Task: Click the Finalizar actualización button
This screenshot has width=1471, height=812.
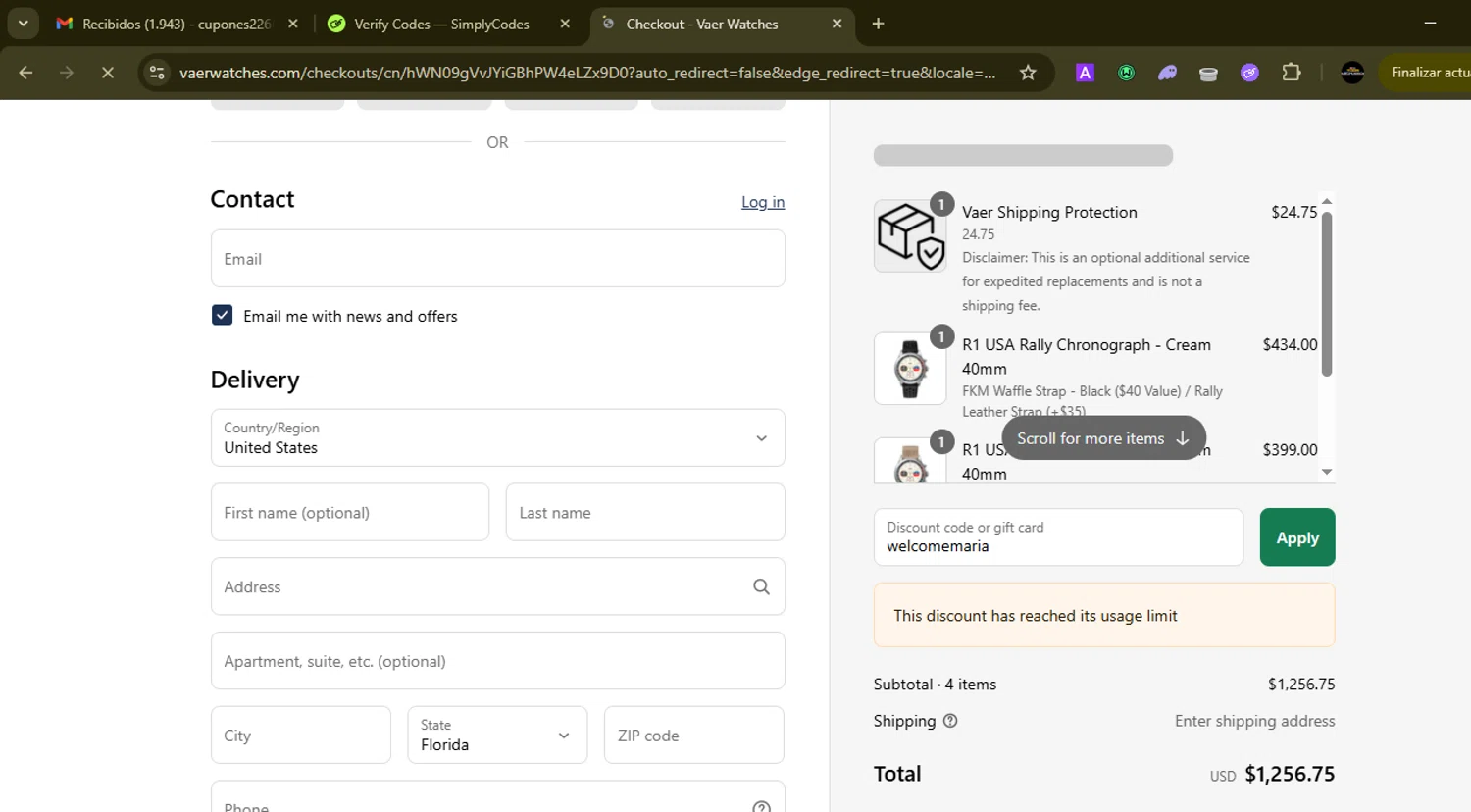Action: [1426, 73]
